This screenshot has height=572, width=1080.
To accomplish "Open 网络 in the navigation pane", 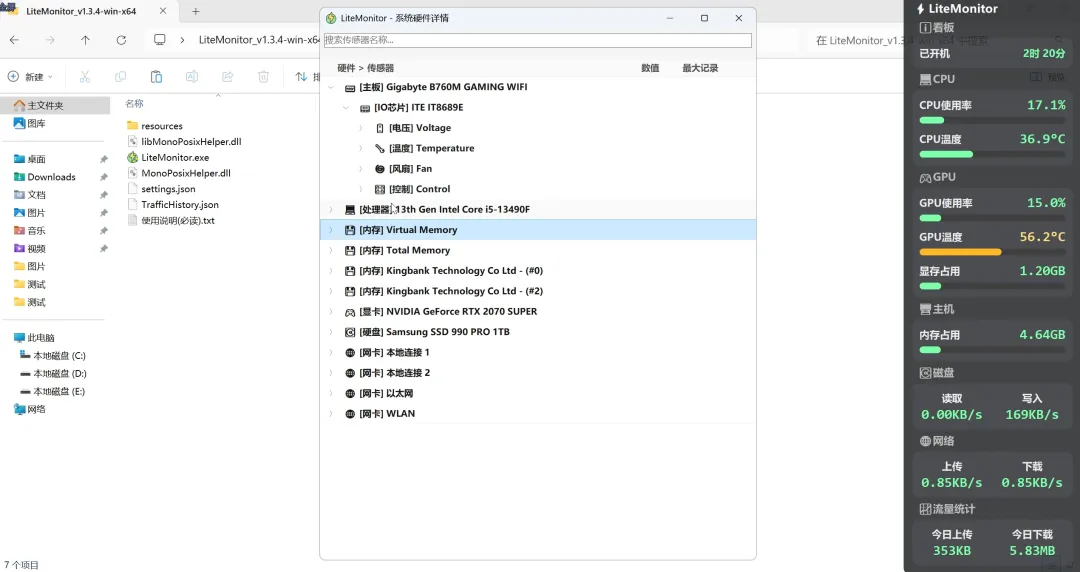I will tap(30, 409).
